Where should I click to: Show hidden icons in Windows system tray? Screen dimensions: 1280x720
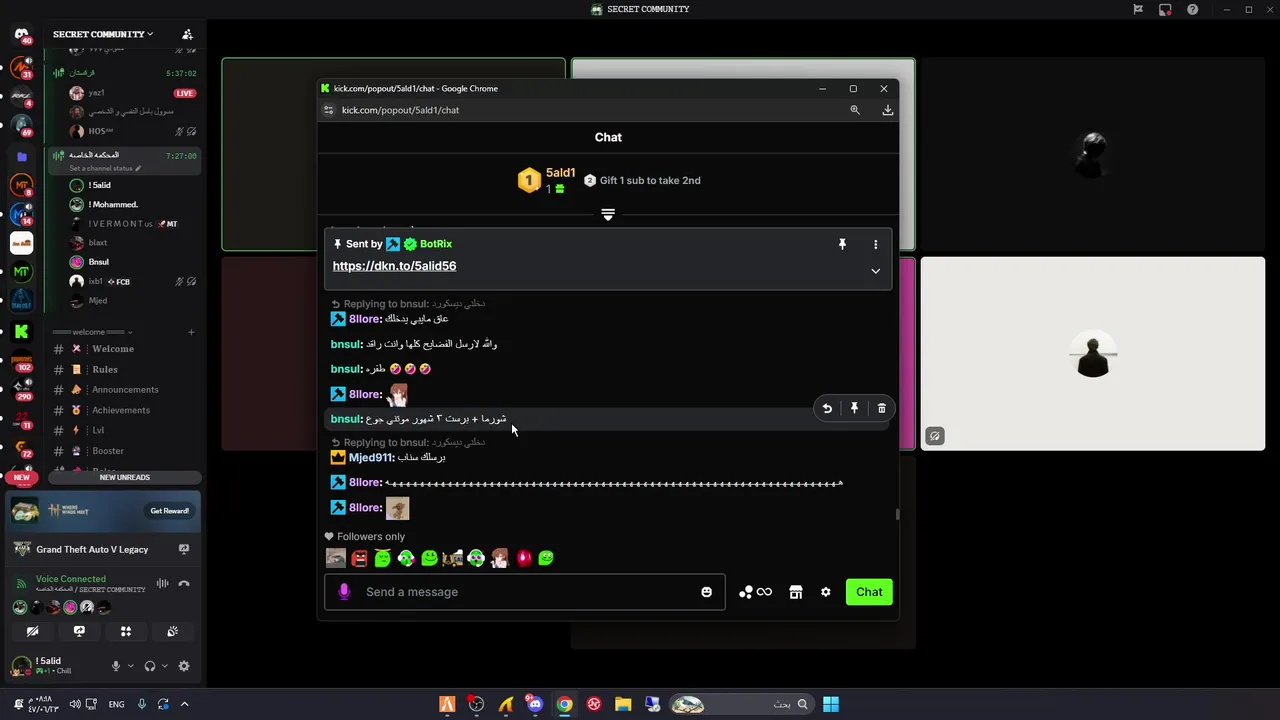[x=184, y=704]
